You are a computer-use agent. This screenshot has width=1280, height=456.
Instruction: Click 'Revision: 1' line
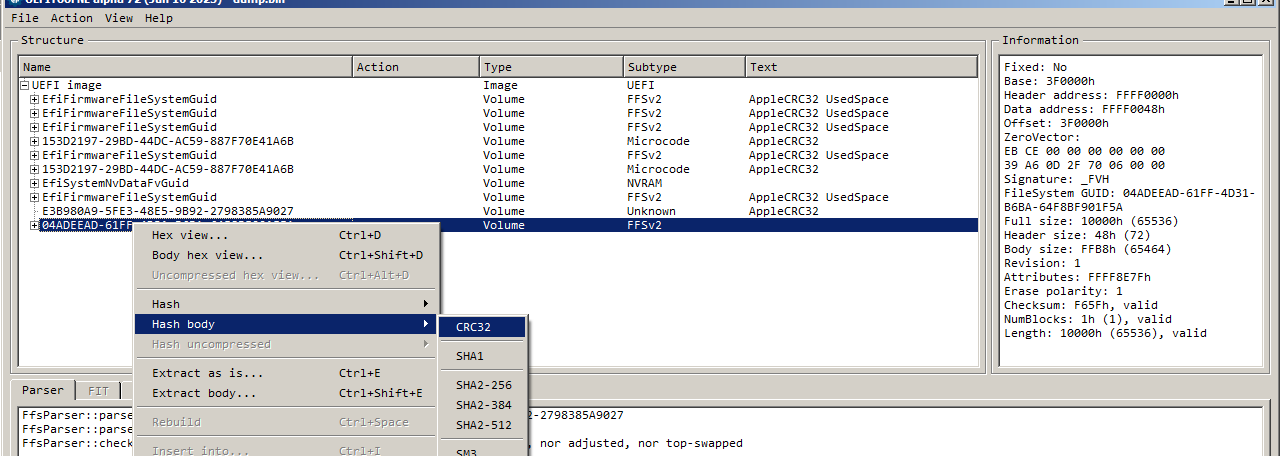click(1042, 263)
